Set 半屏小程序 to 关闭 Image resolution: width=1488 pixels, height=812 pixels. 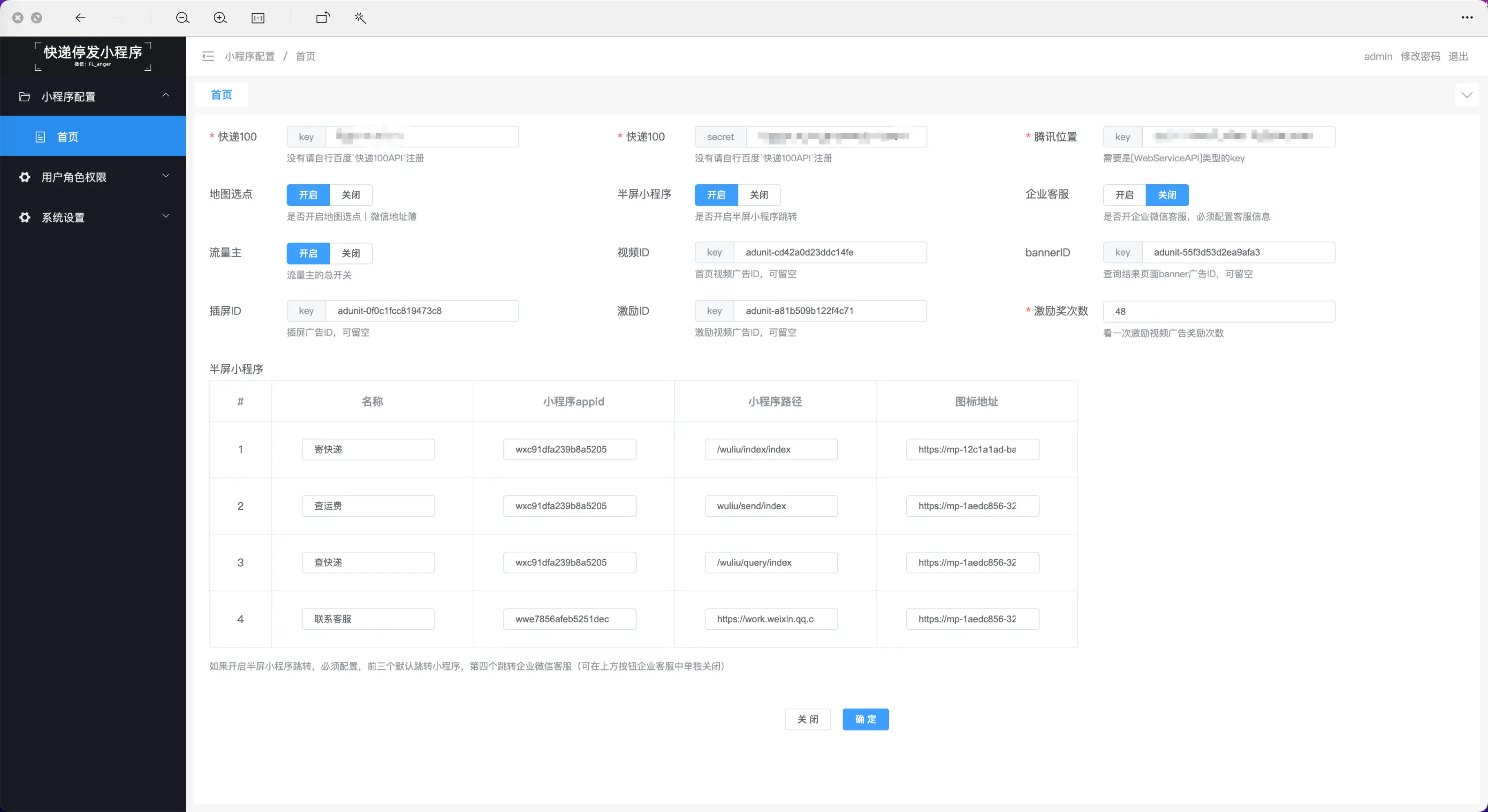coord(759,195)
